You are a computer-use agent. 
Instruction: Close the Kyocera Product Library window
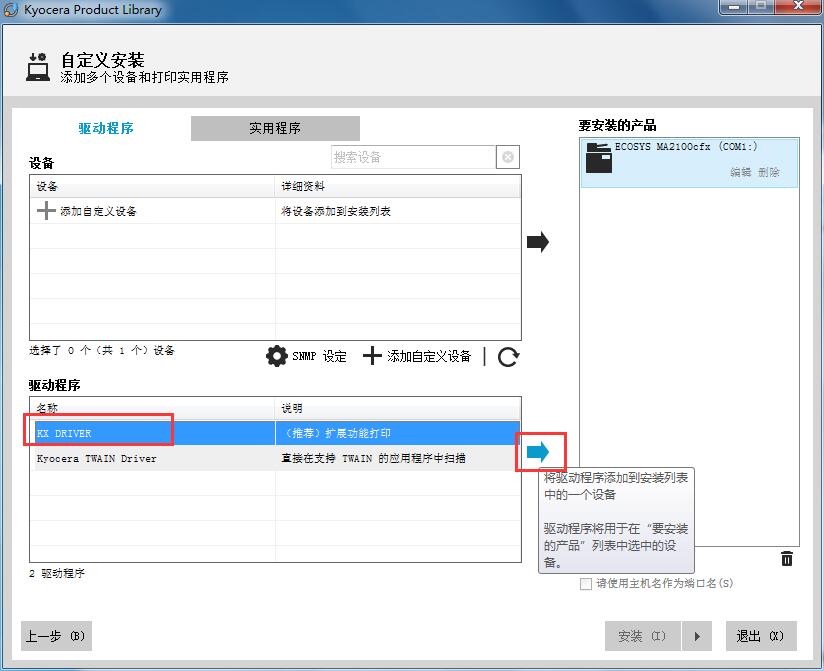coord(799,6)
